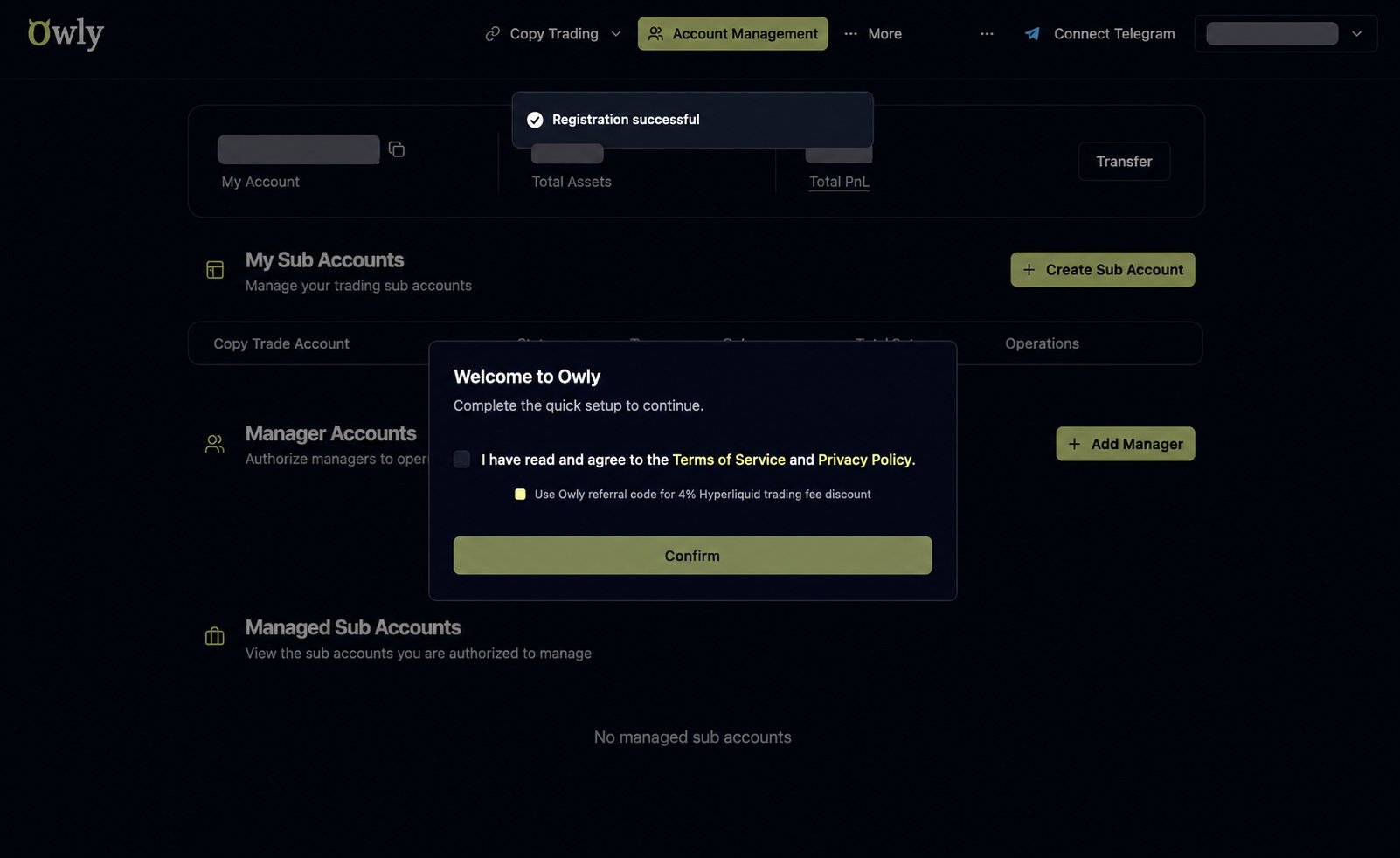The height and width of the screenshot is (858, 1400).
Task: Open the Privacy Policy link
Action: (x=865, y=460)
